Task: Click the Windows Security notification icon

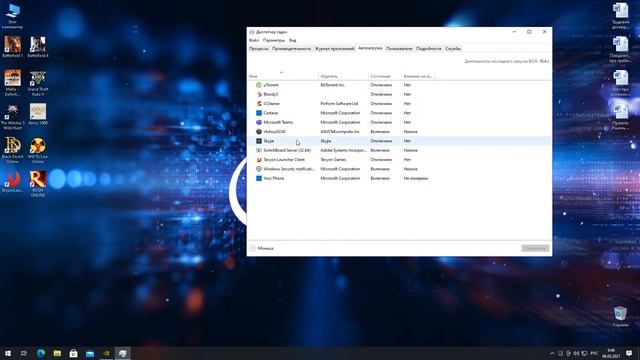Action: (259, 169)
